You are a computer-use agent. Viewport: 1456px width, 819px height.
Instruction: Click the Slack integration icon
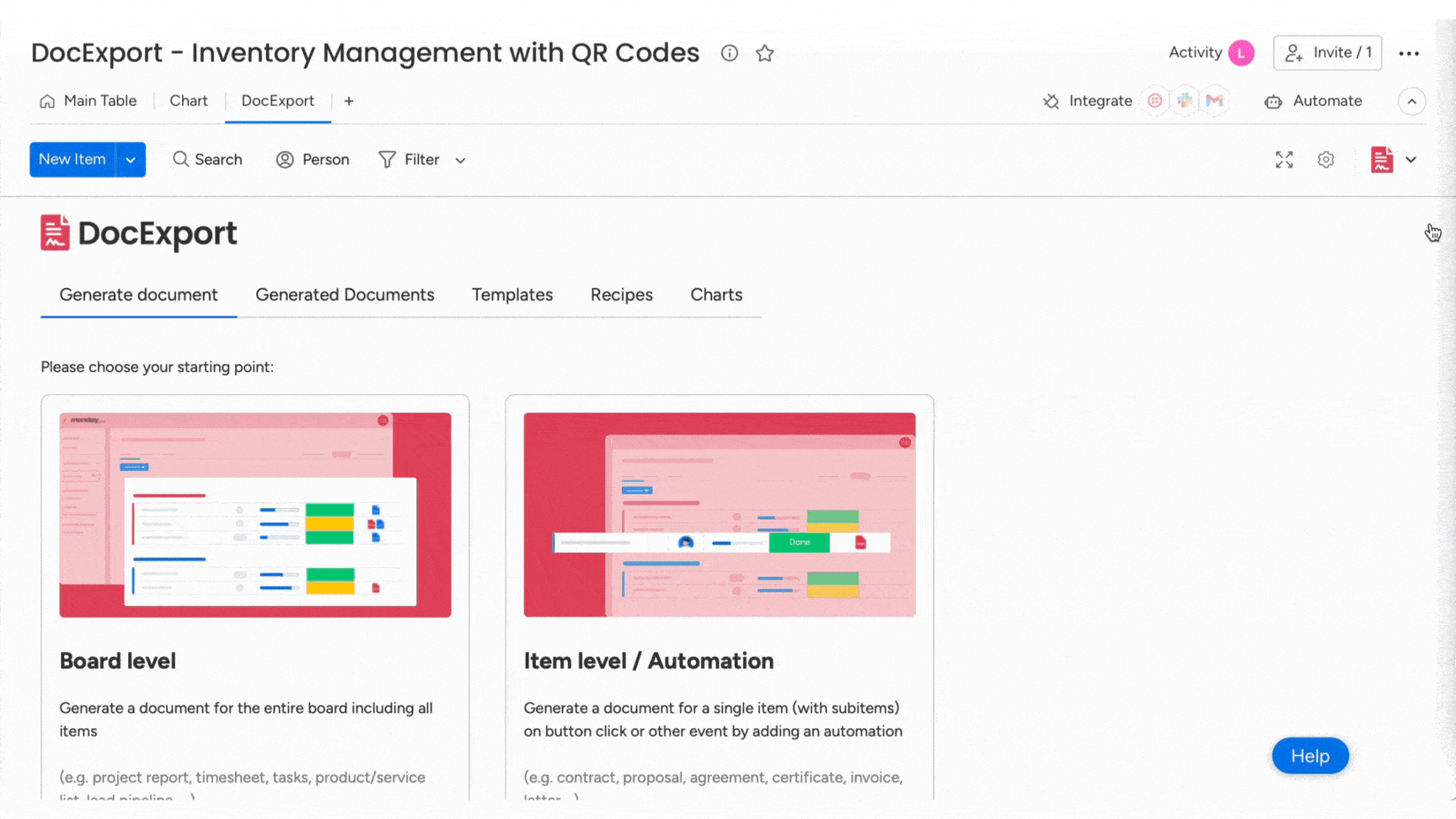click(x=1185, y=101)
